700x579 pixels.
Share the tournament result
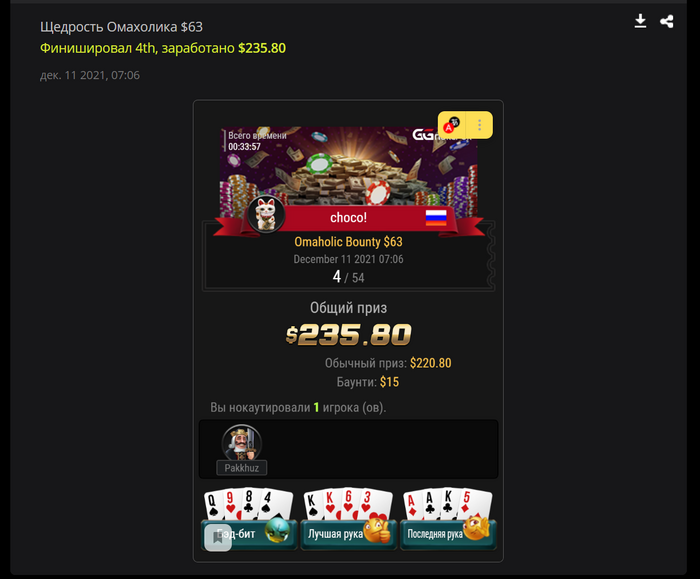(x=667, y=21)
